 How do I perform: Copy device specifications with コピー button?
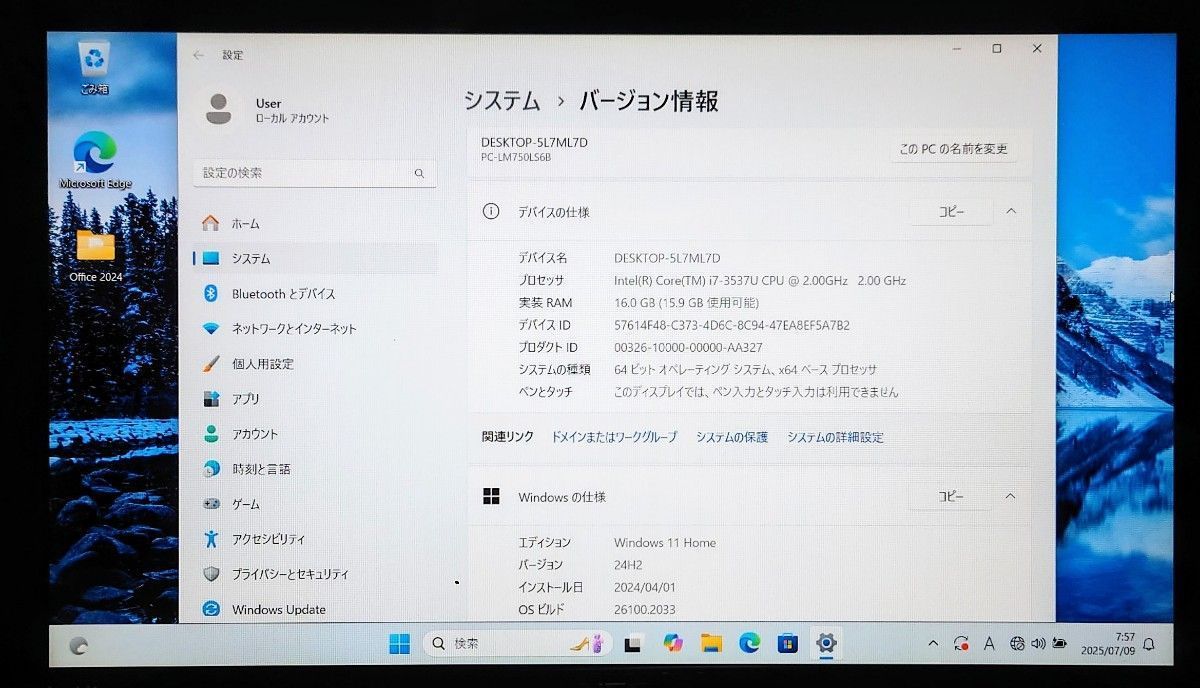click(950, 211)
